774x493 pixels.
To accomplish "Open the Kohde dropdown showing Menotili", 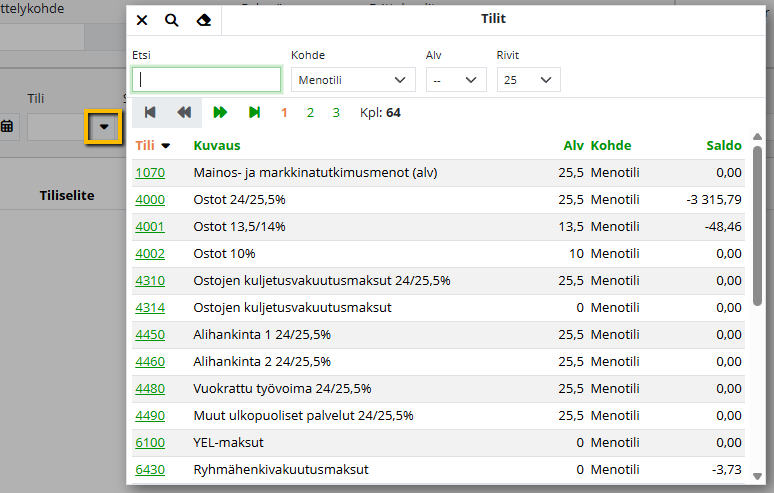I will click(353, 80).
